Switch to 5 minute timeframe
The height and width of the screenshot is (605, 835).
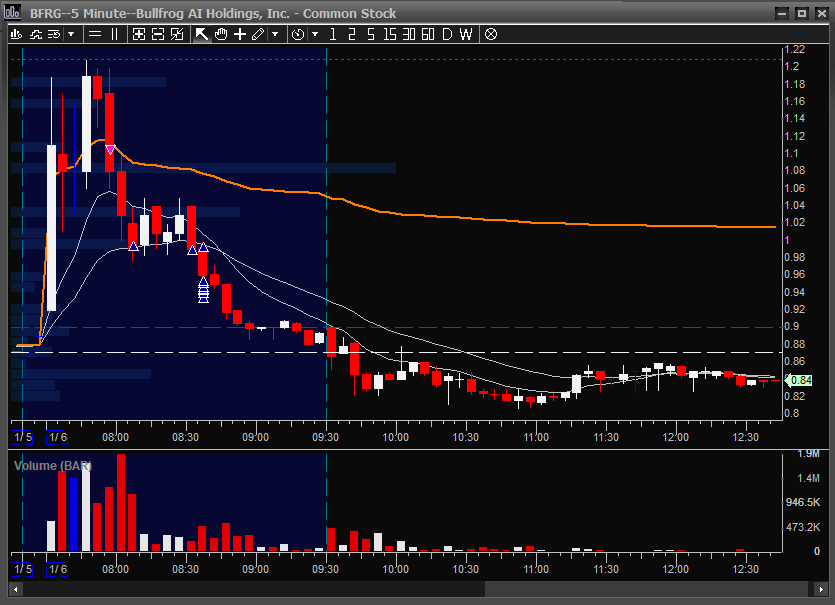click(x=371, y=35)
